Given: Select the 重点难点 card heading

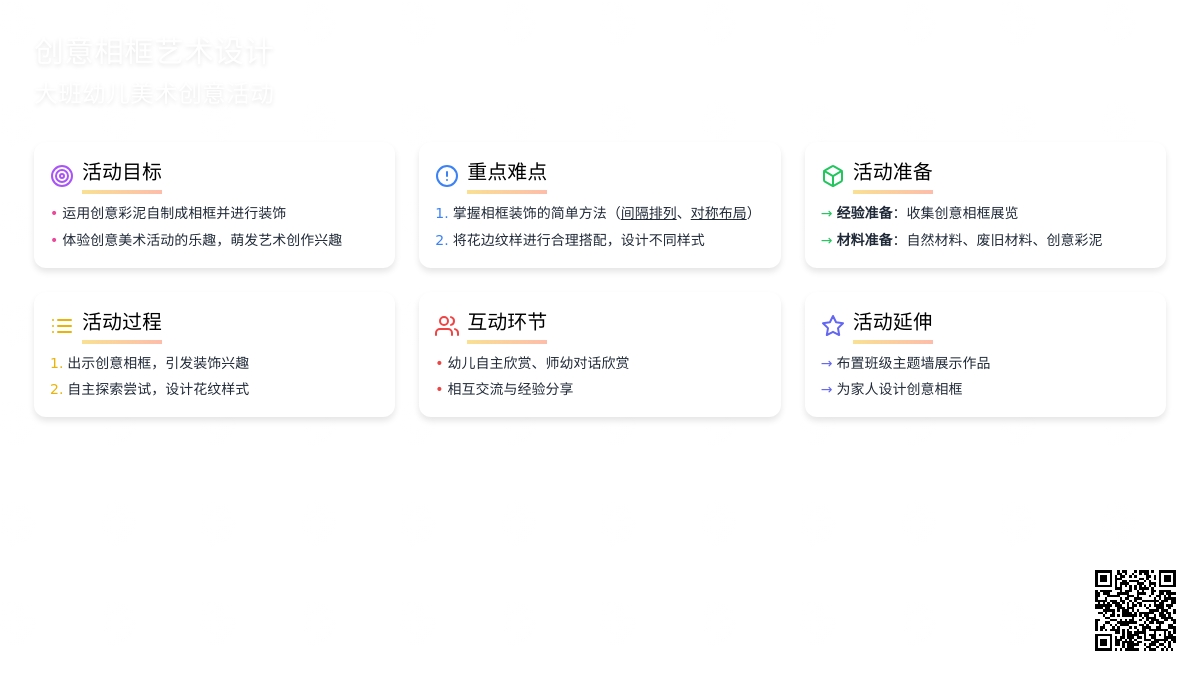Looking at the screenshot, I should pyautogui.click(x=507, y=172).
